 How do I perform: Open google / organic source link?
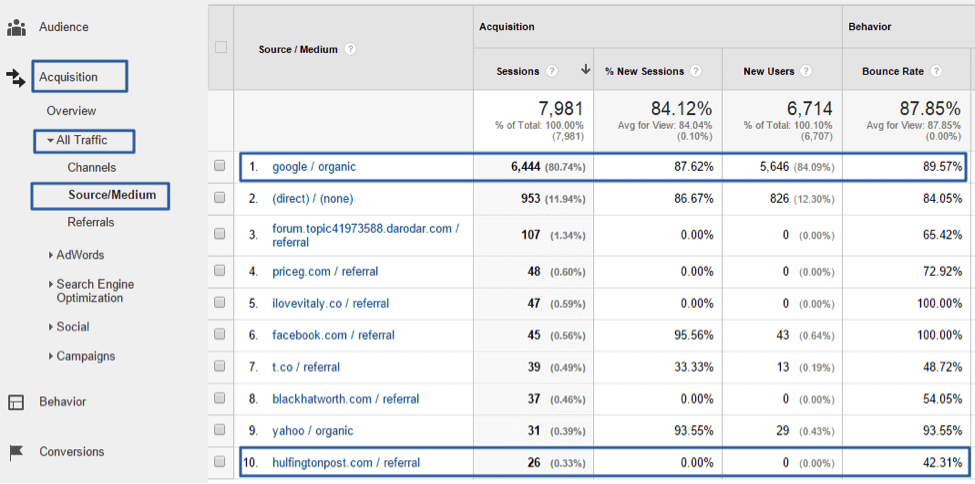(314, 167)
